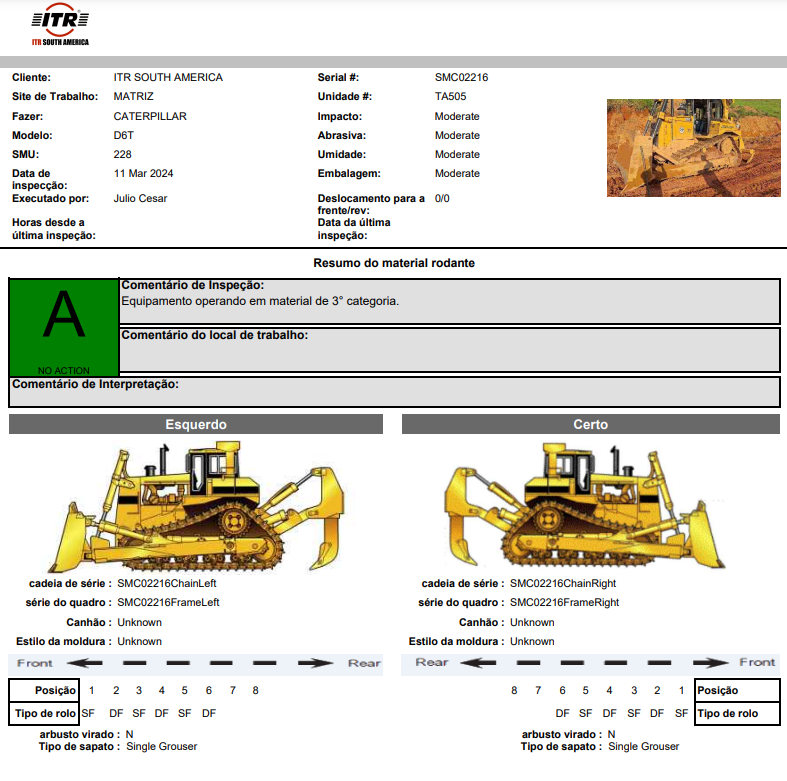
Task: Select left position number 8
Action: (x=255, y=691)
